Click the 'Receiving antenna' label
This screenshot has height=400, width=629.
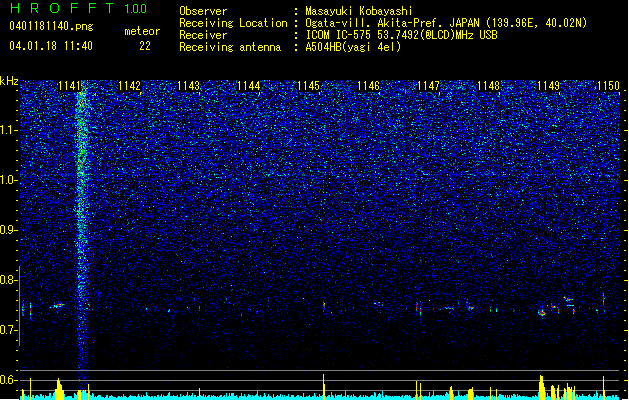(230, 47)
